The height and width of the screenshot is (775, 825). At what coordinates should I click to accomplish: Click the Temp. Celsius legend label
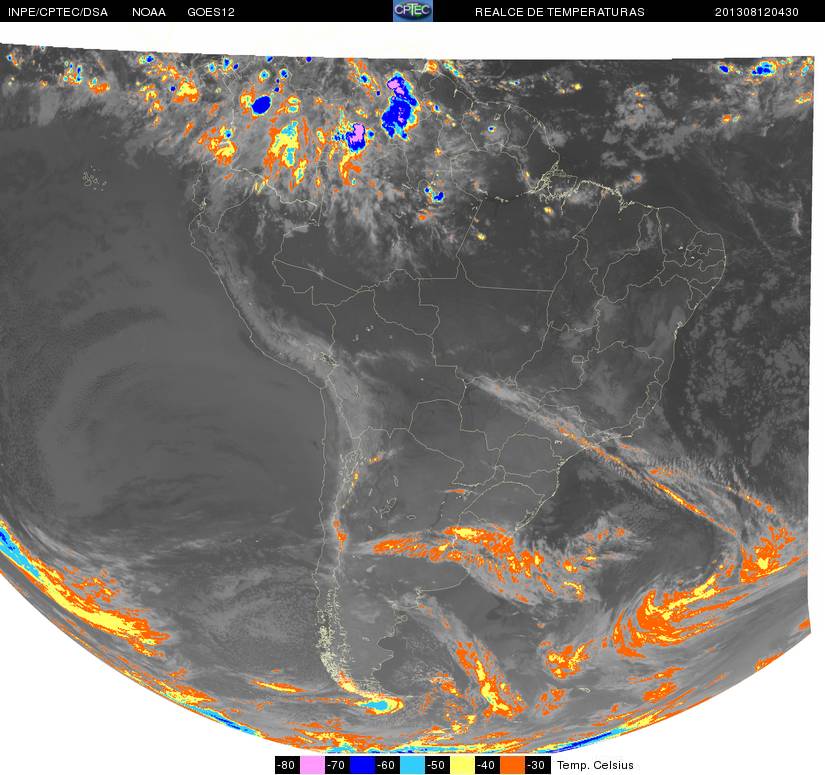pyautogui.click(x=595, y=765)
